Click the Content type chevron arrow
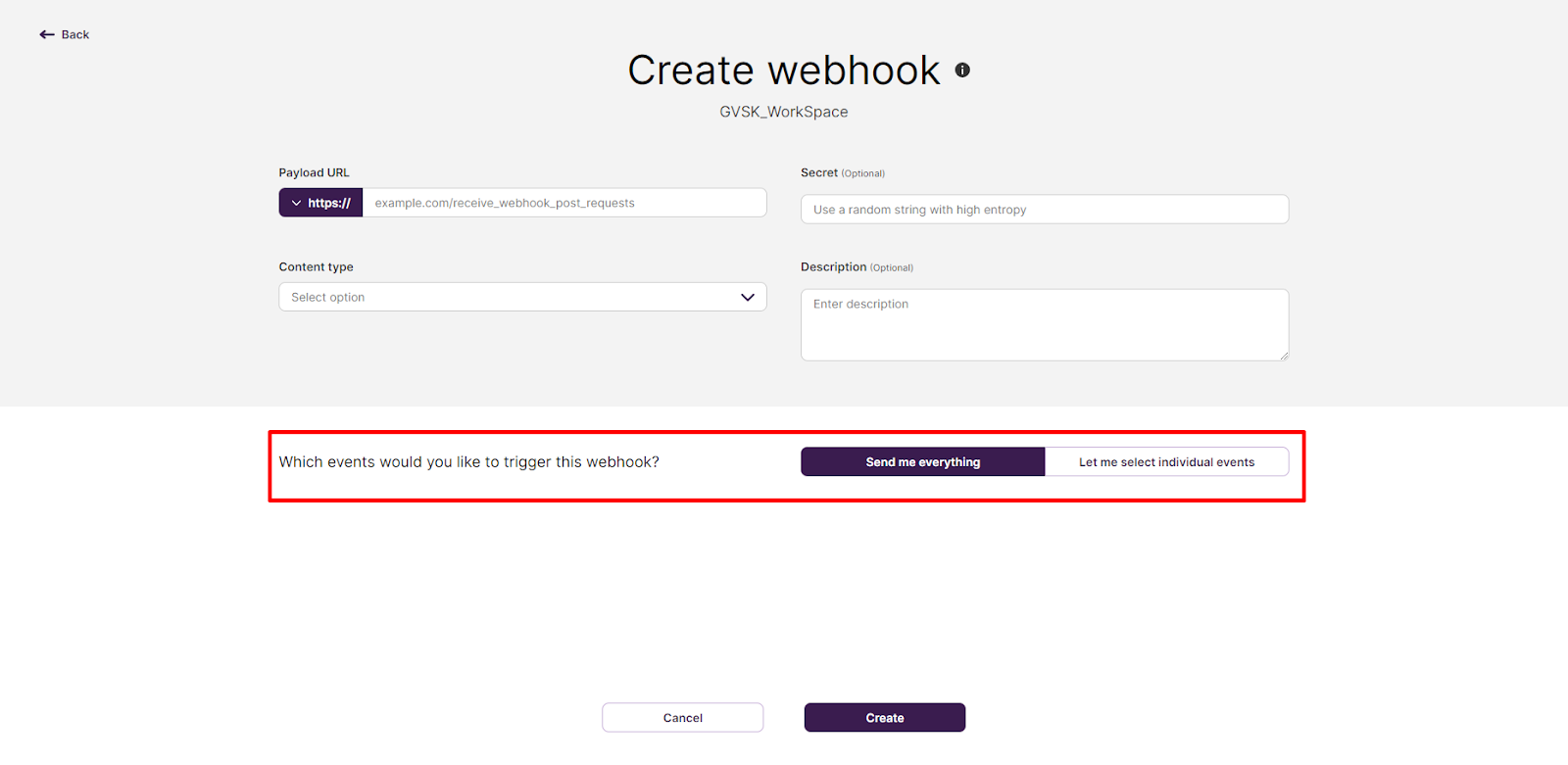The height and width of the screenshot is (765, 1568). 748,297
